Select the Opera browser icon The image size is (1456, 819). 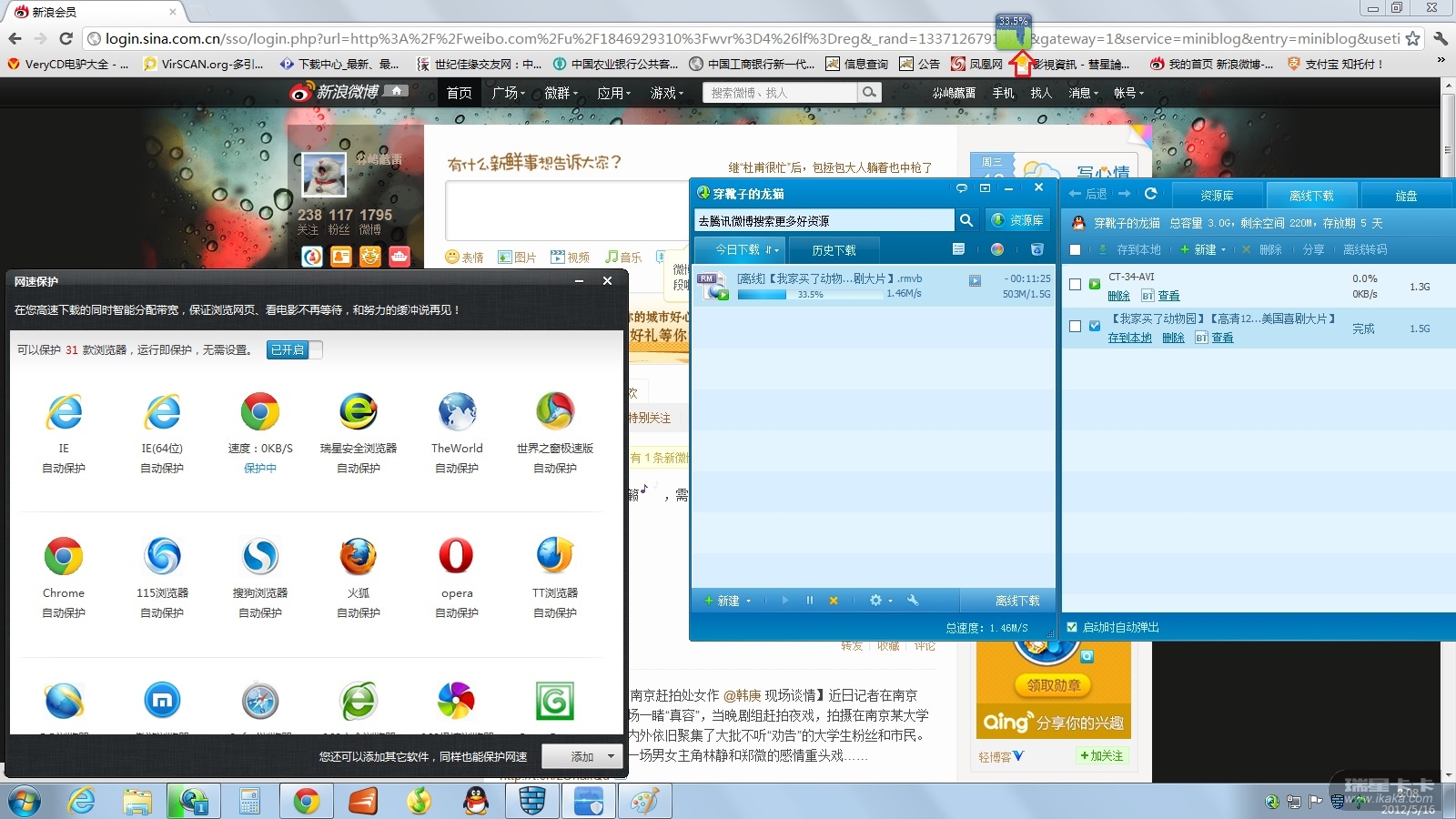pos(456,557)
